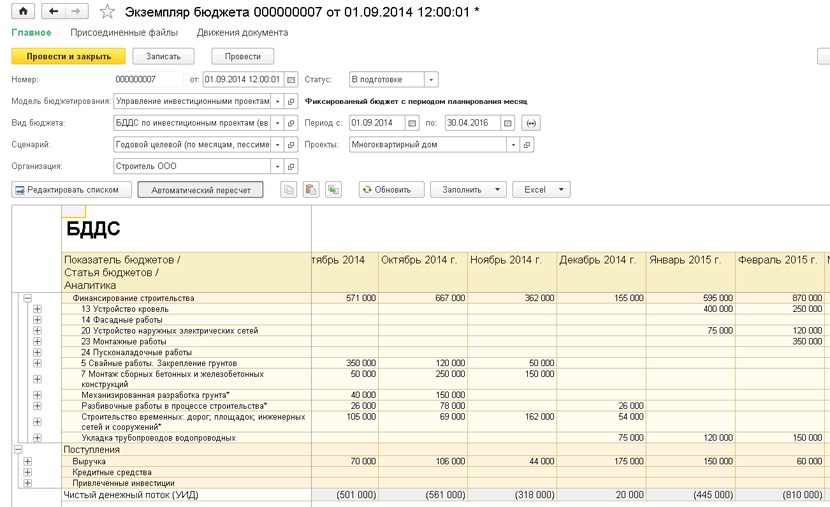Open project details icon
Viewport: 830px width, 507px height.
point(527,144)
